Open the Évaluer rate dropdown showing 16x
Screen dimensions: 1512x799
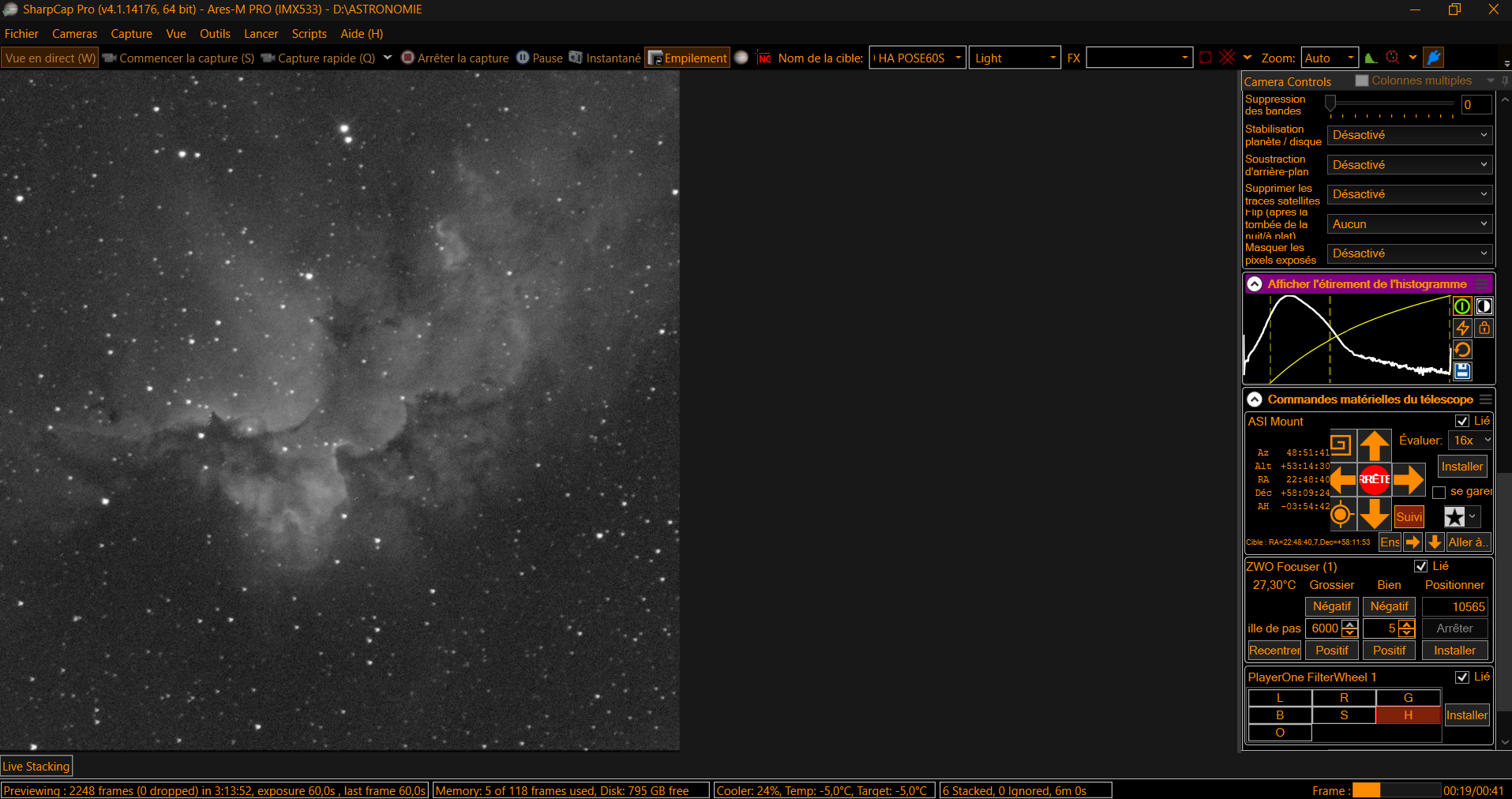tap(1471, 441)
